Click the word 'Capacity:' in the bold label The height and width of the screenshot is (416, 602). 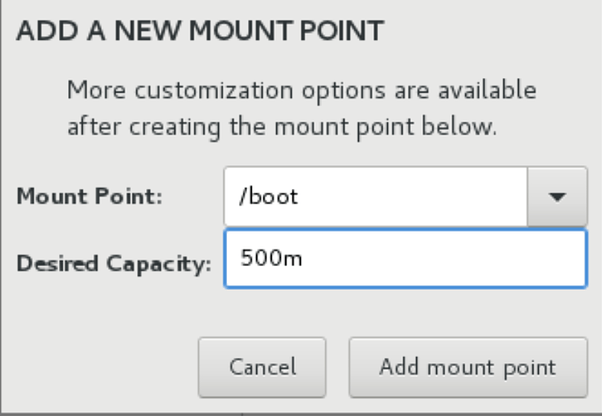[159, 264]
